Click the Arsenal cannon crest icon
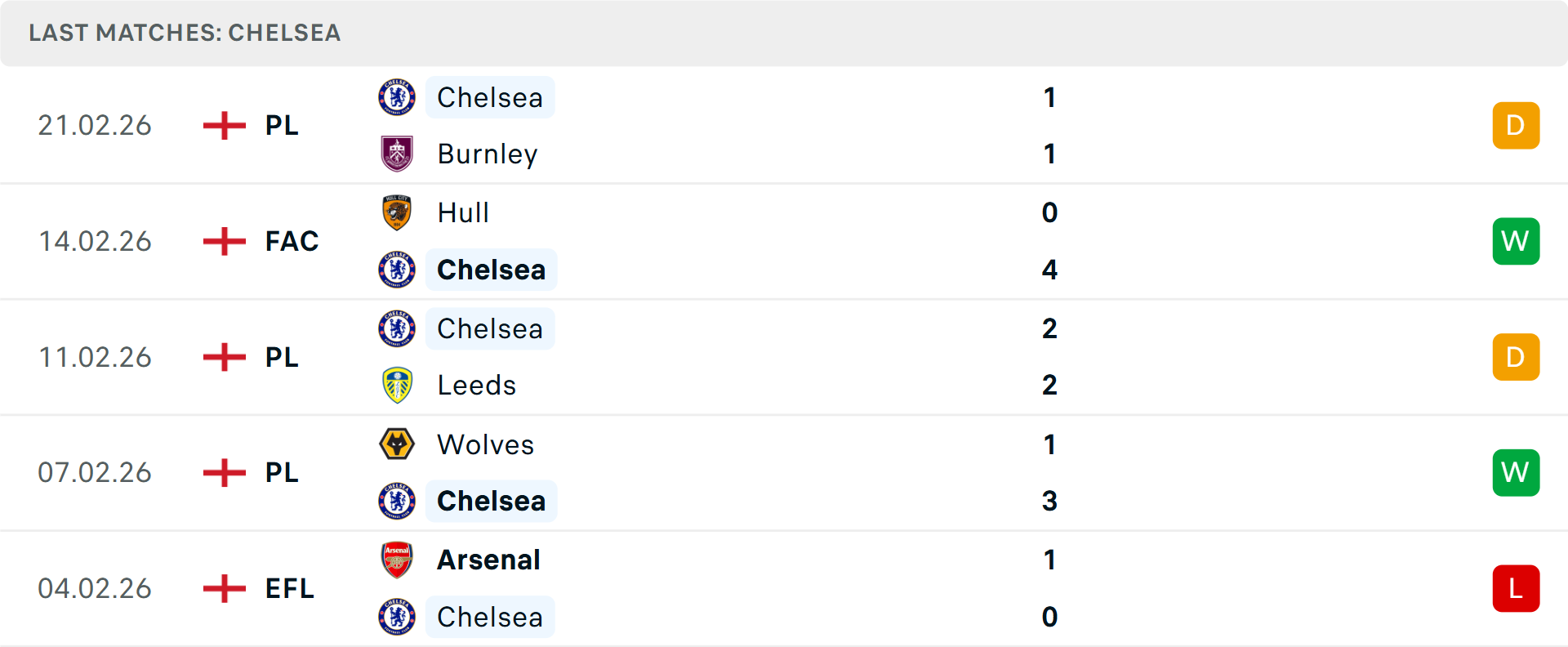Image resolution: width=1568 pixels, height=647 pixels. (397, 560)
